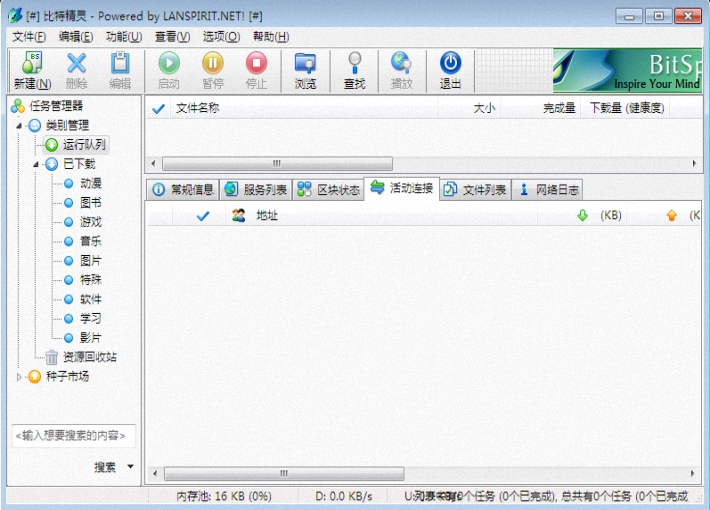Open the 编辑(E) menu

(76, 37)
